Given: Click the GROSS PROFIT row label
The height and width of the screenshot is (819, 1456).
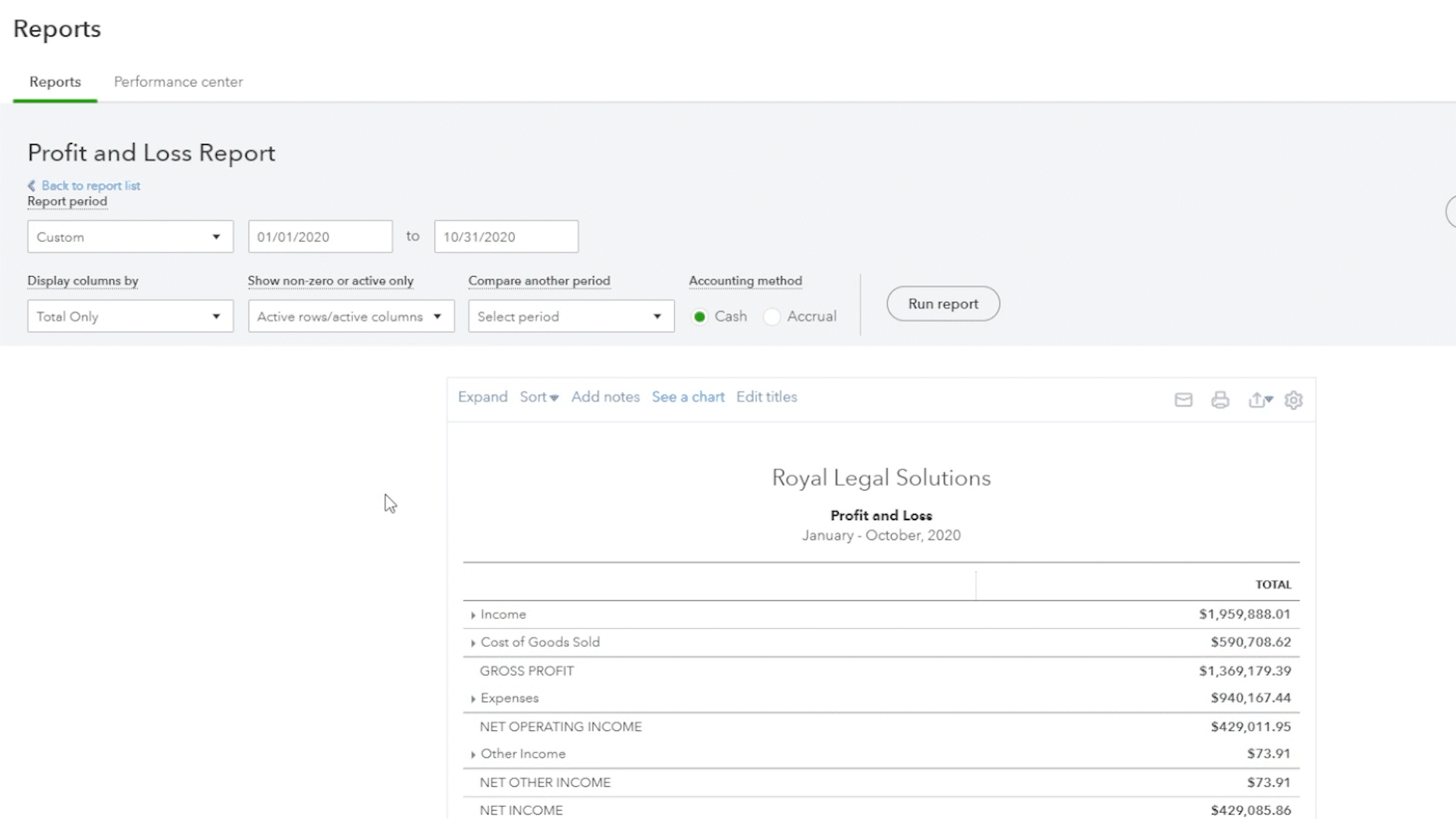Looking at the screenshot, I should pyautogui.click(x=526, y=671).
